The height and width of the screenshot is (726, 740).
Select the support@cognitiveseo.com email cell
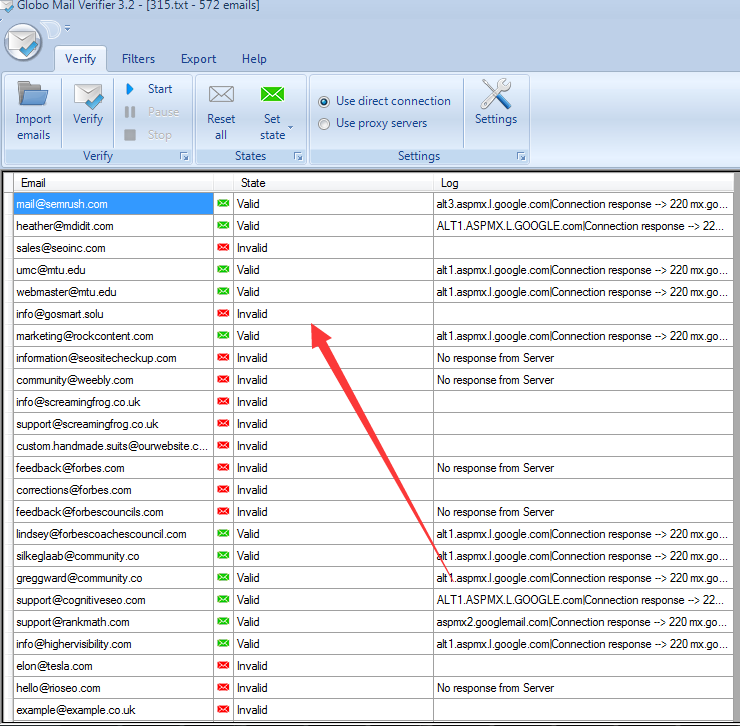click(x=113, y=600)
